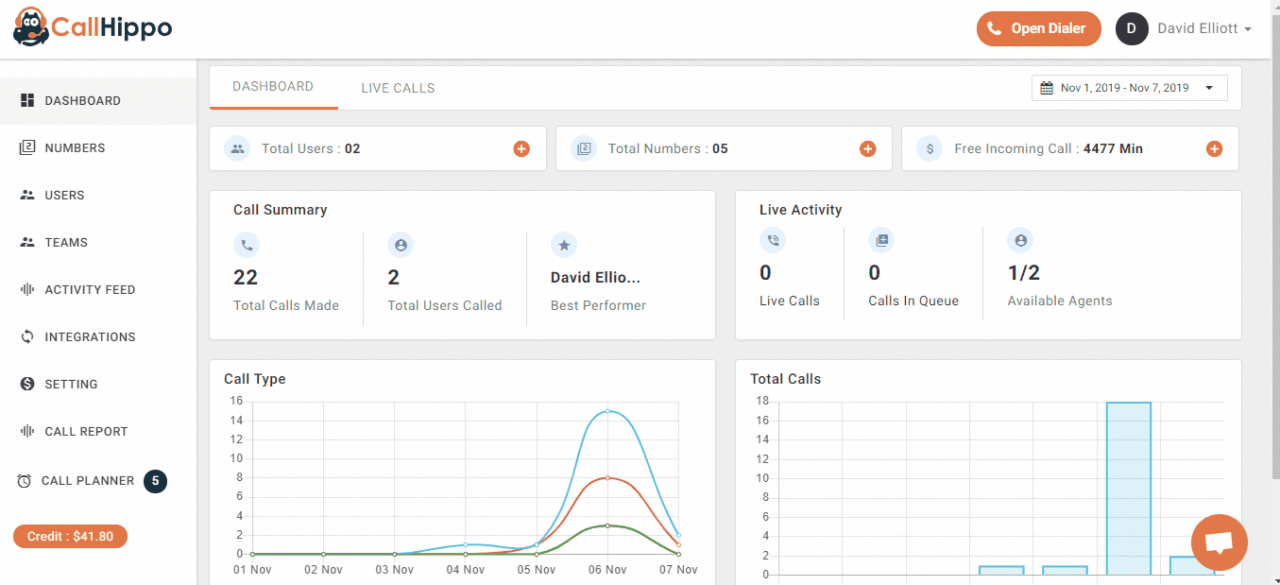
Task: Click the Users sidebar icon
Action: coord(27,195)
